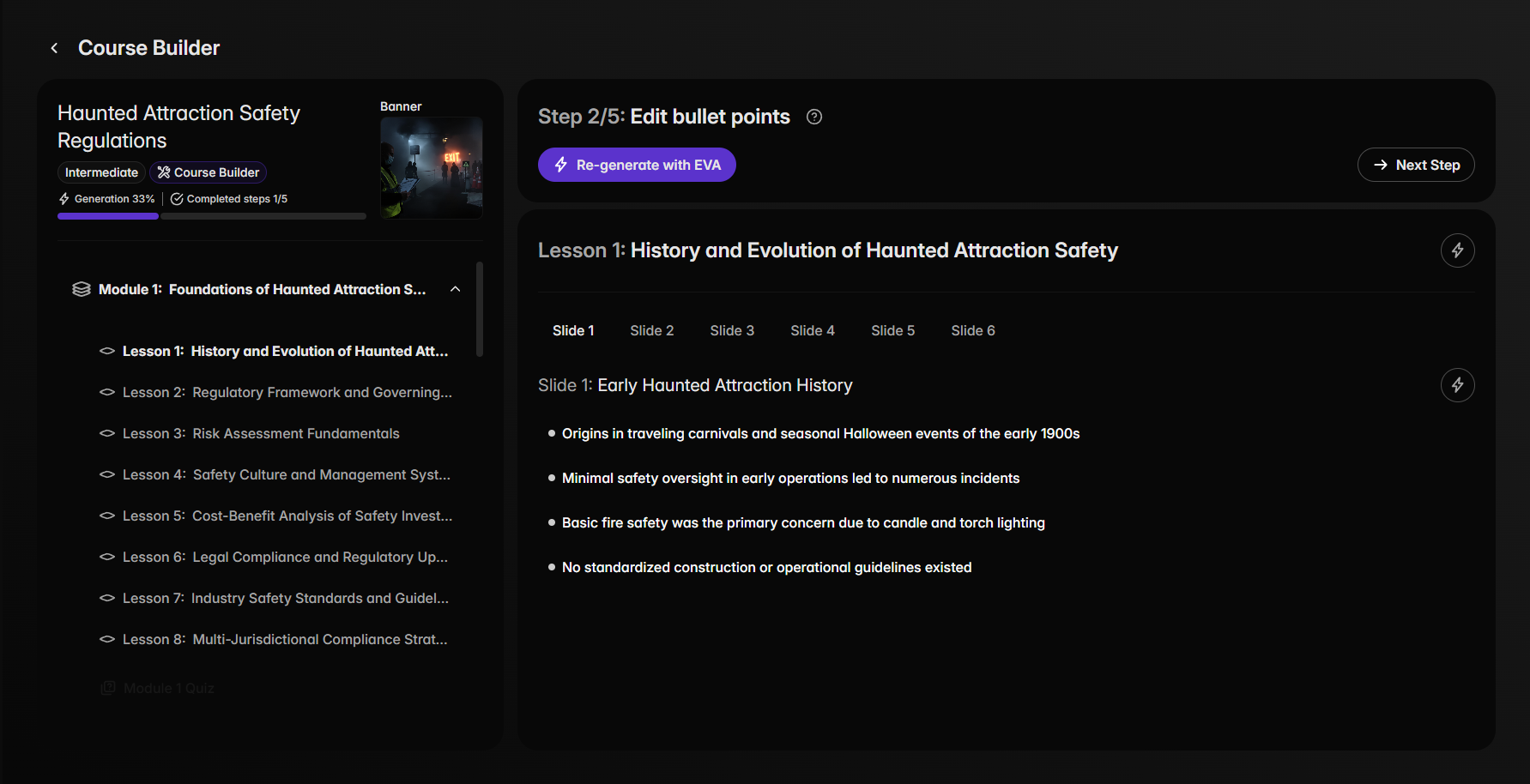
Task: Click the 'Banner' label above the image
Action: coord(401,106)
